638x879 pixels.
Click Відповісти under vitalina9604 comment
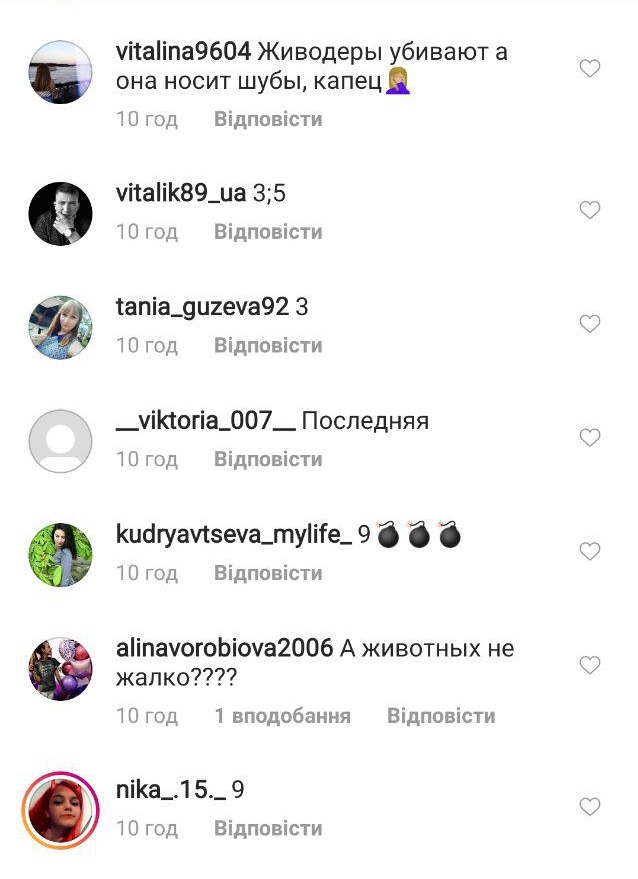(269, 119)
